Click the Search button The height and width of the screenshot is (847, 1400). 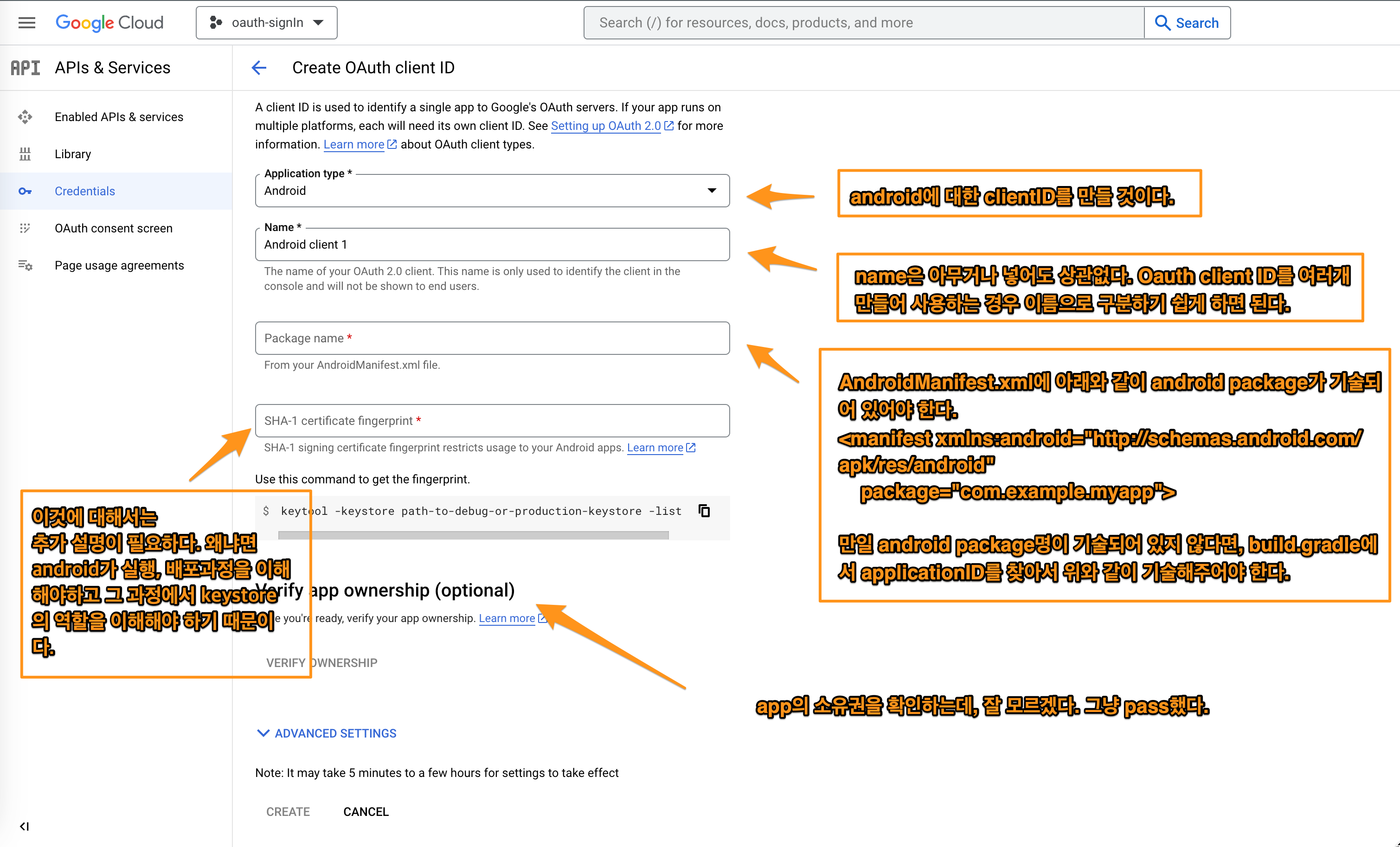pos(1187,23)
